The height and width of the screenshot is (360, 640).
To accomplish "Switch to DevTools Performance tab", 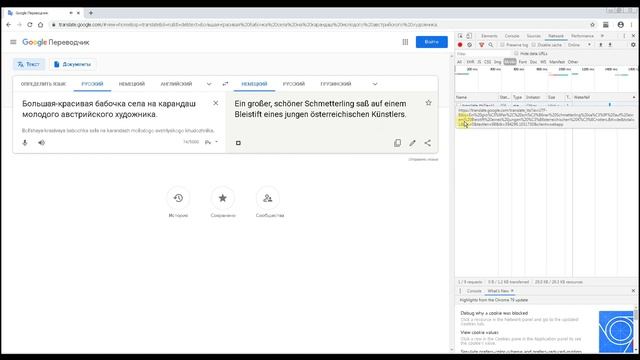I will tap(582, 36).
